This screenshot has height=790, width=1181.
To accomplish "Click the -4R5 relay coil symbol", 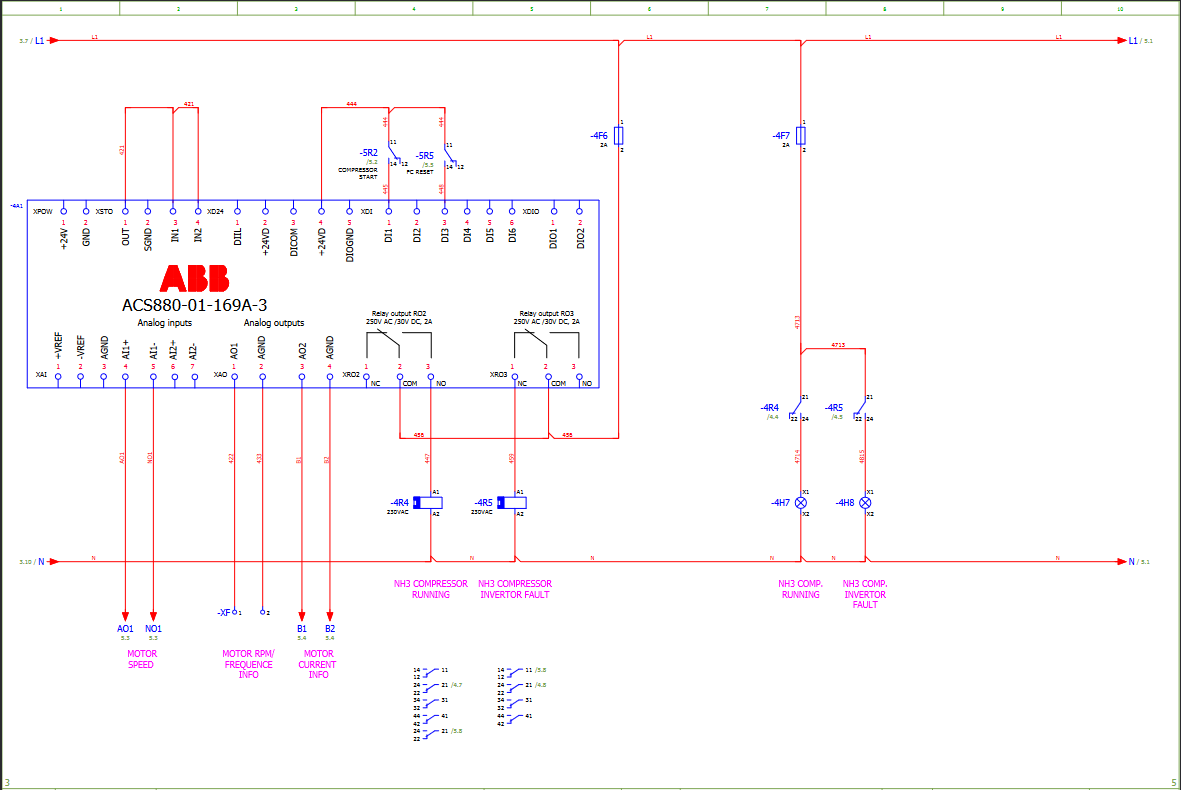I will click(512, 502).
